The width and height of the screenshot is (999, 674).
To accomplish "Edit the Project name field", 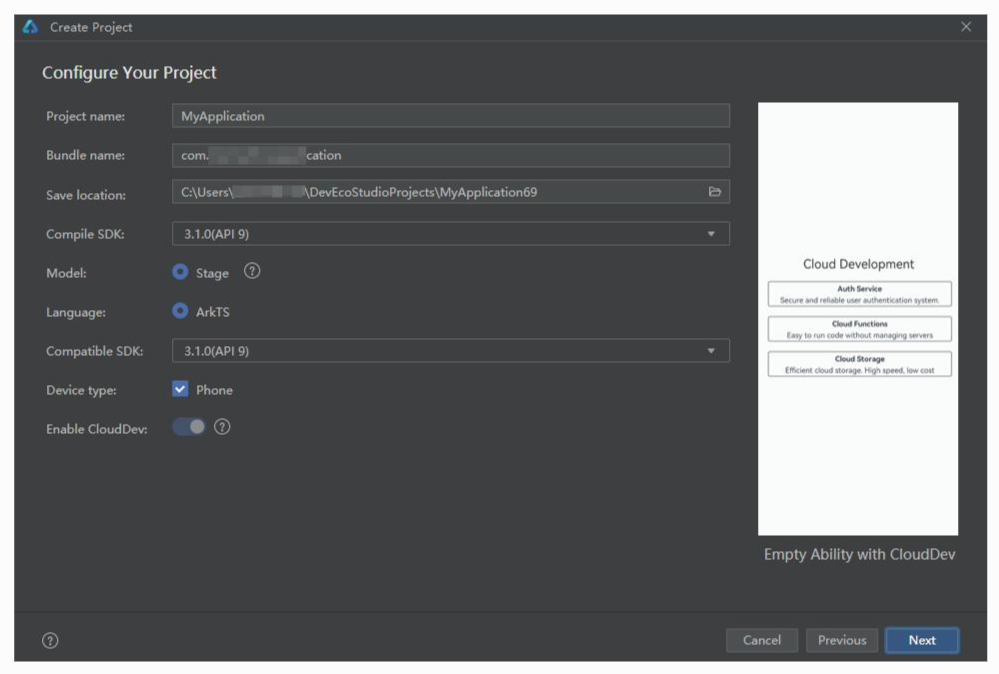I will point(450,116).
